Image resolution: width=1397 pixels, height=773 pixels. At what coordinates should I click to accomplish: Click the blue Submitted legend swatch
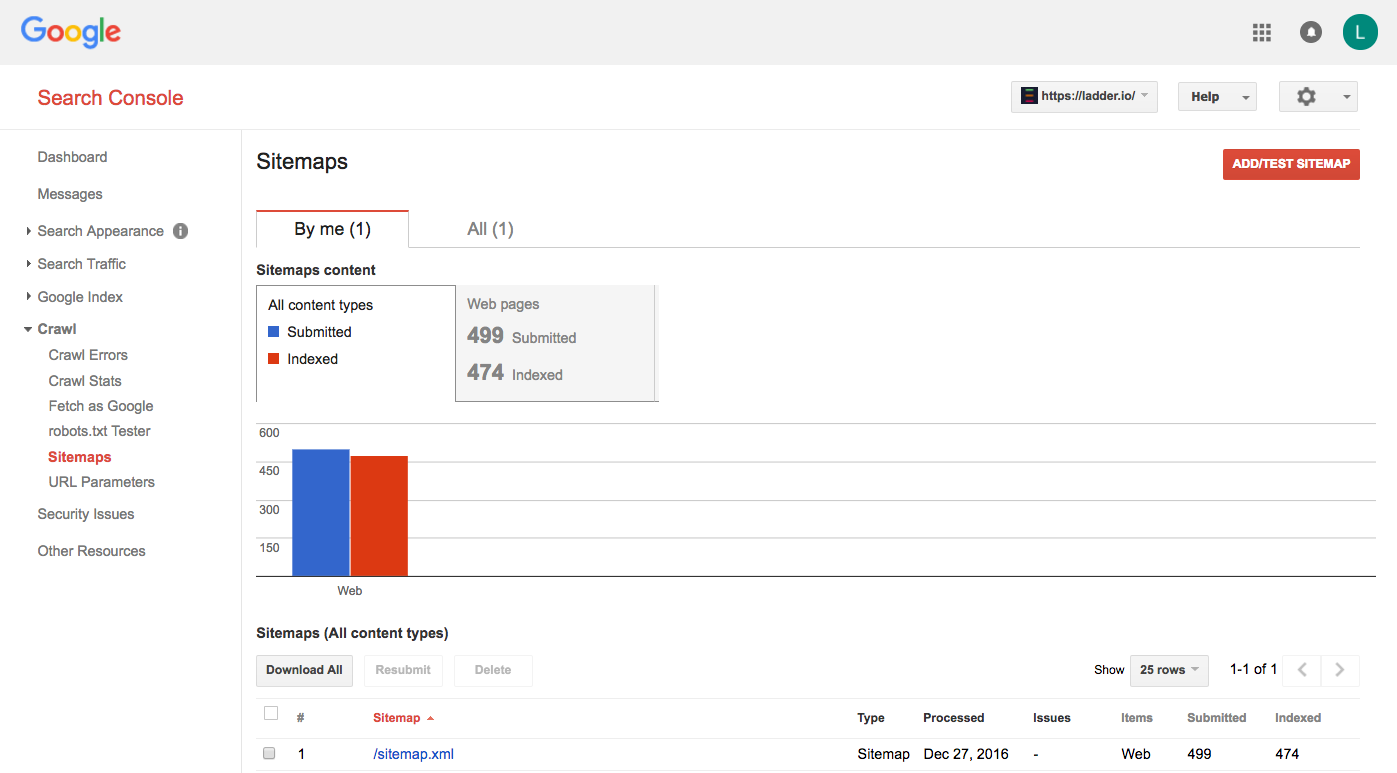[274, 332]
